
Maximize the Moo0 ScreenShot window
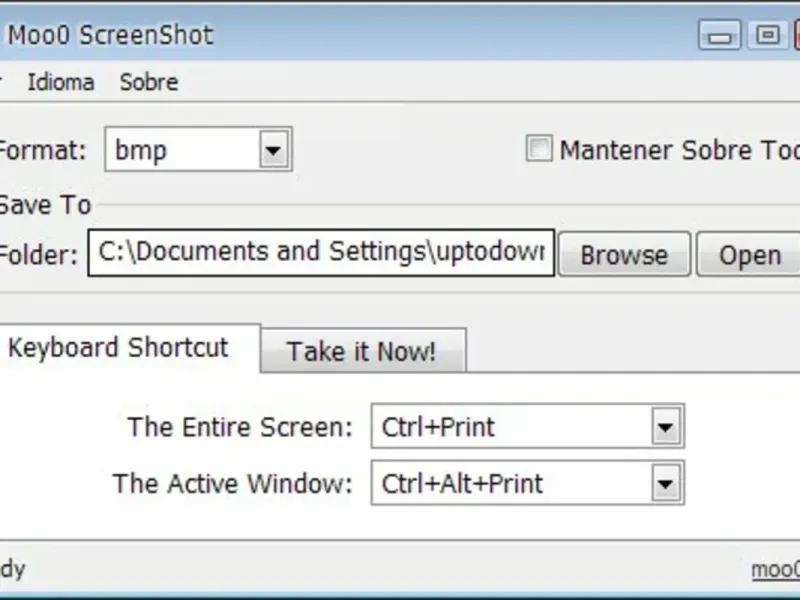[x=768, y=36]
